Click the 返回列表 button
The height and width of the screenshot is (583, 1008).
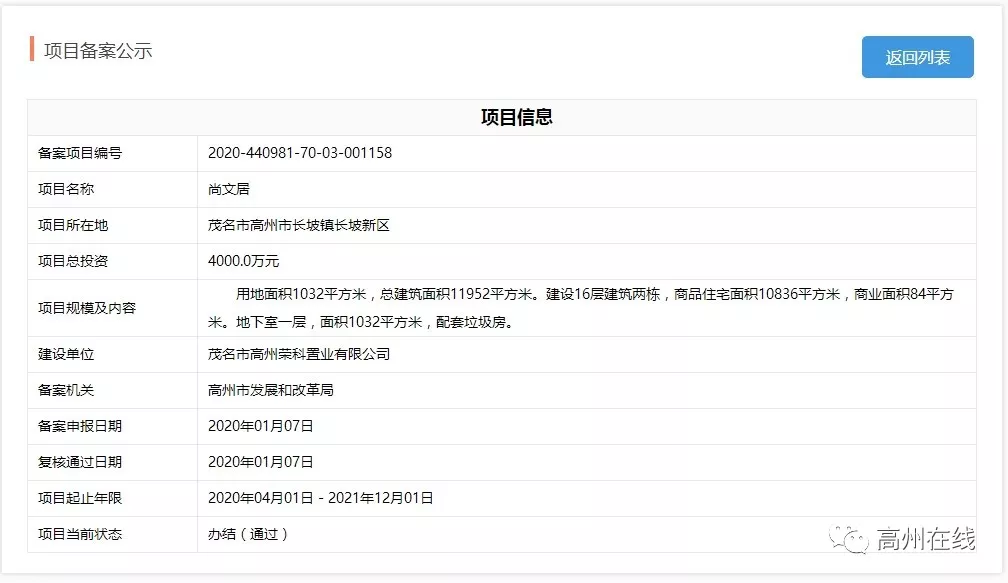coord(916,57)
